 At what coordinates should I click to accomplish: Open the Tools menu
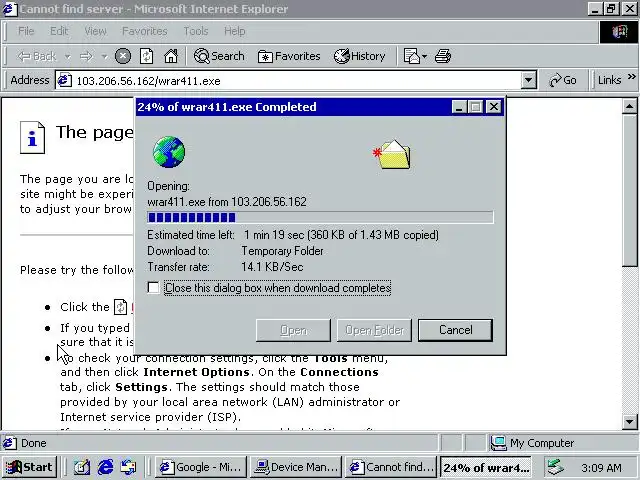coord(196,31)
